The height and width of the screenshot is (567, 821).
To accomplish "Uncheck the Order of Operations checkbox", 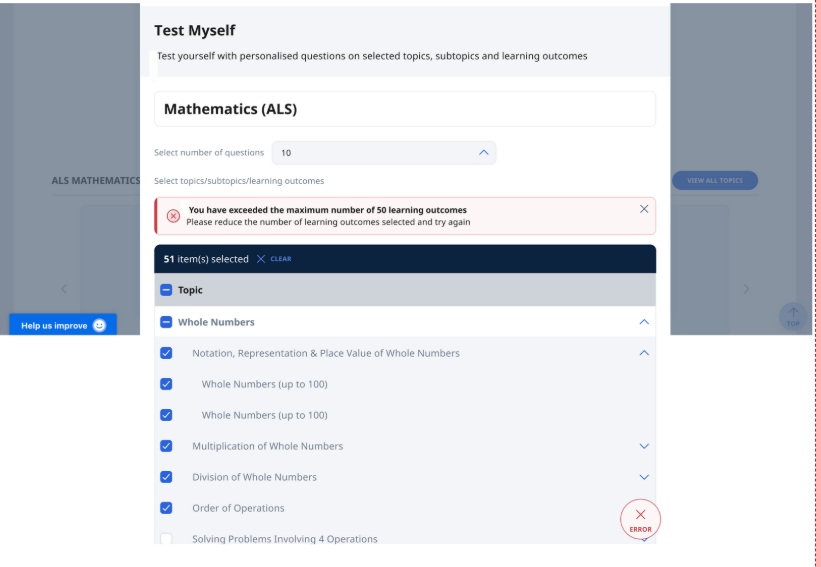I will [x=166, y=508].
